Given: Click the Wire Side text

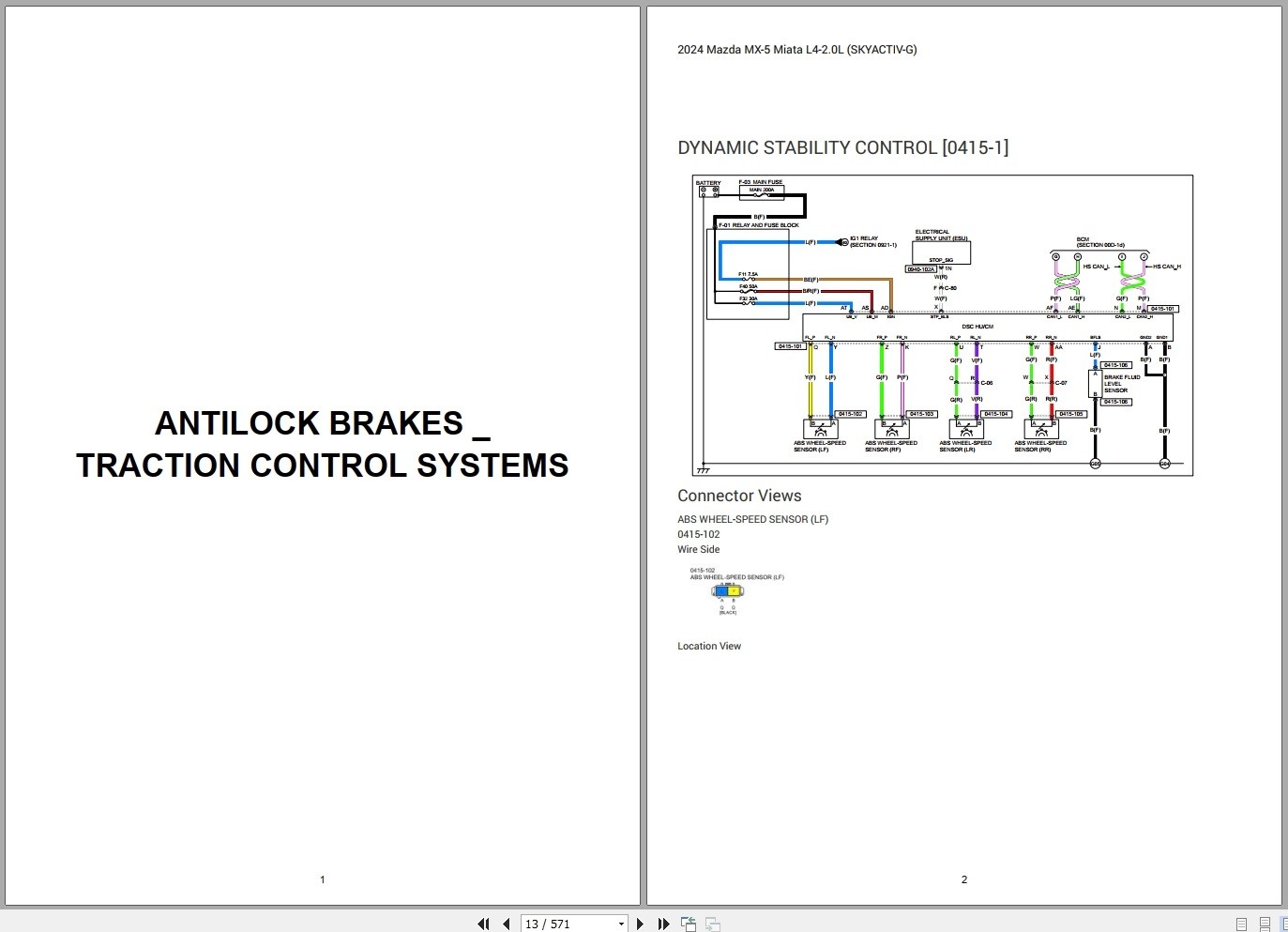Looking at the screenshot, I should tap(699, 549).
